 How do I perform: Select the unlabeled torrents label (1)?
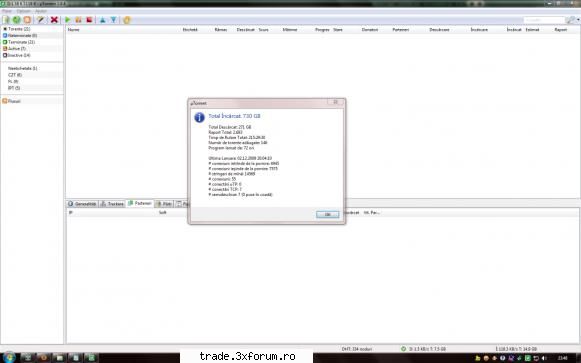click(x=22, y=68)
